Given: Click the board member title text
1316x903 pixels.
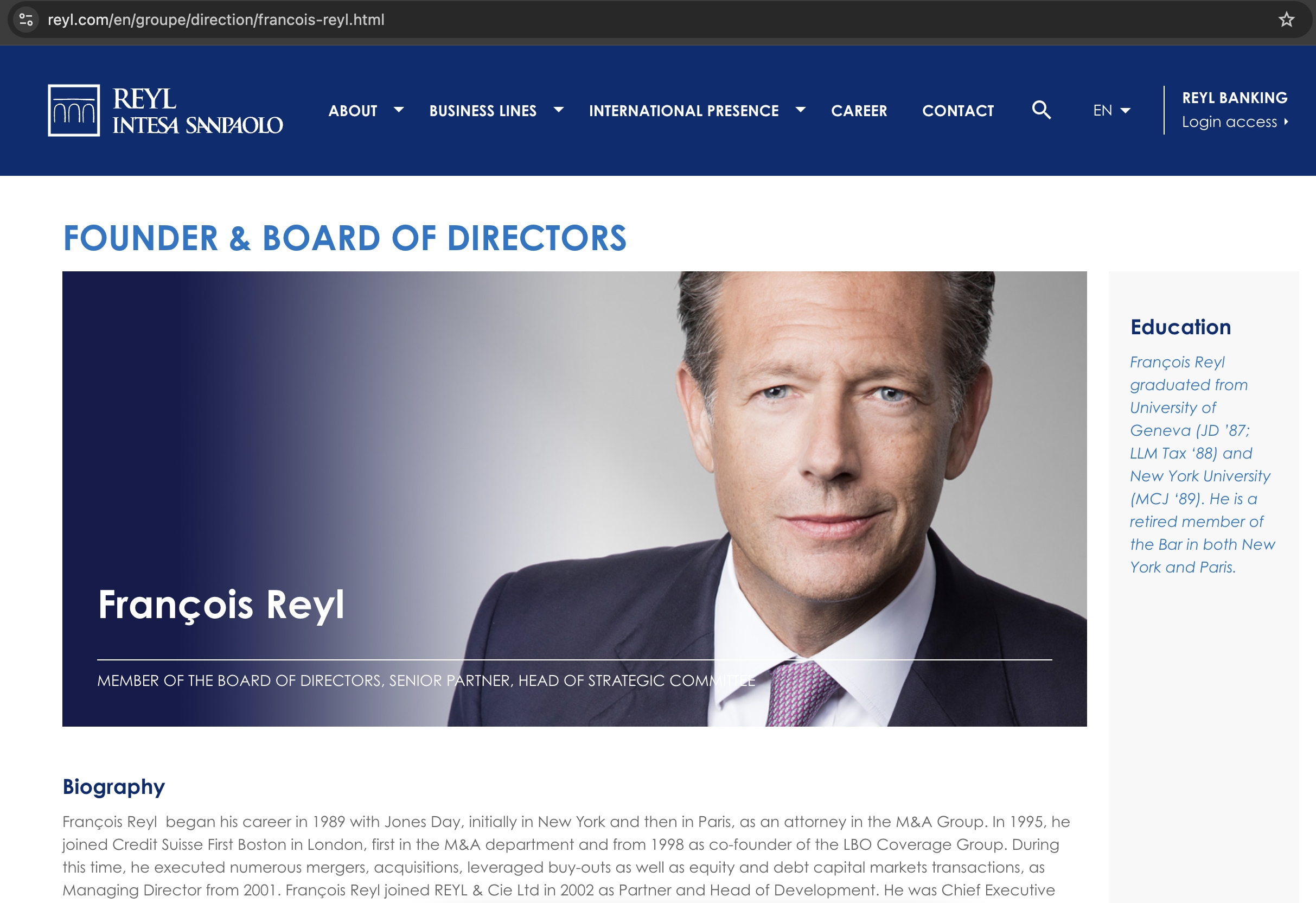Looking at the screenshot, I should (426, 681).
